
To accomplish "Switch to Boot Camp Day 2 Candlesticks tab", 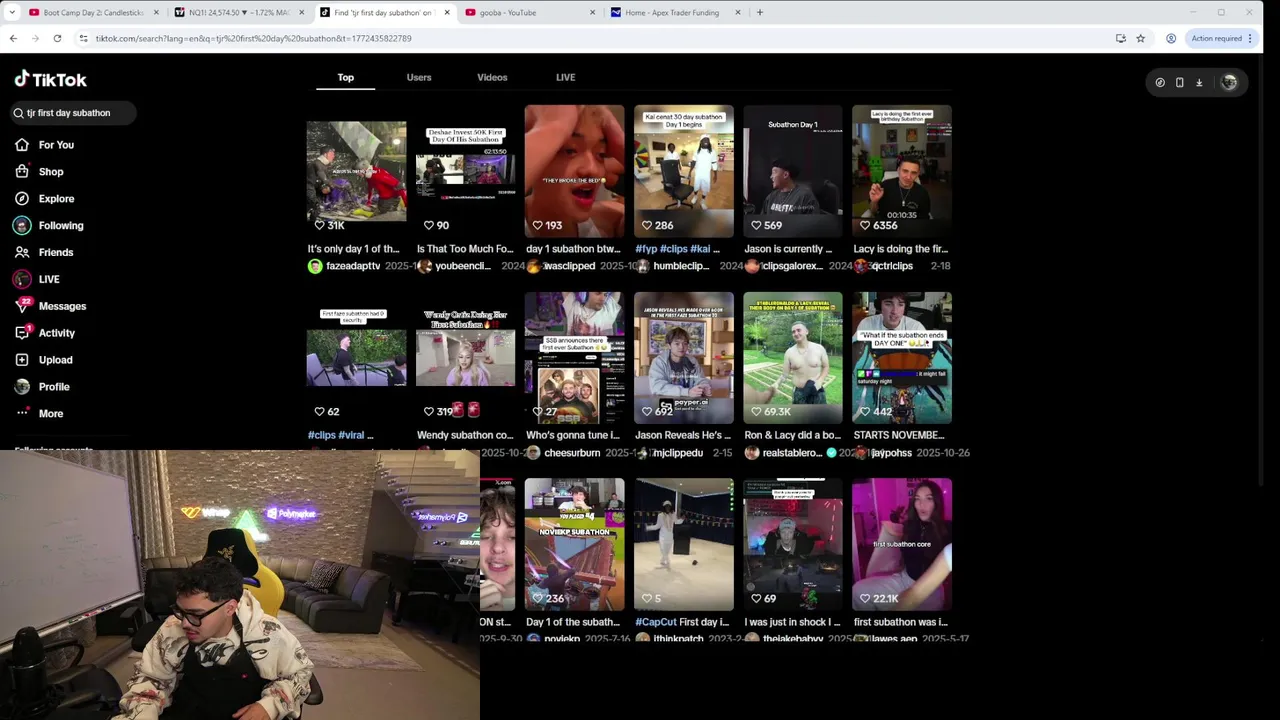I will (x=92, y=13).
